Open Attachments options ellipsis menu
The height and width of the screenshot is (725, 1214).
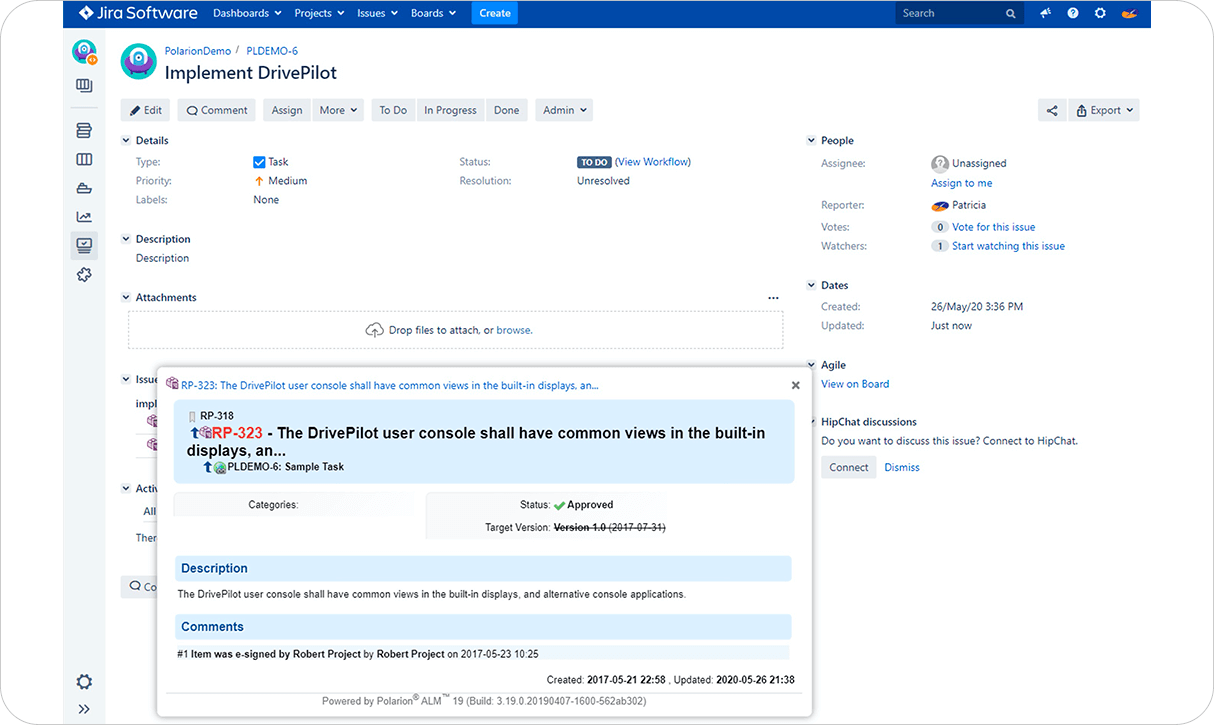point(773,298)
